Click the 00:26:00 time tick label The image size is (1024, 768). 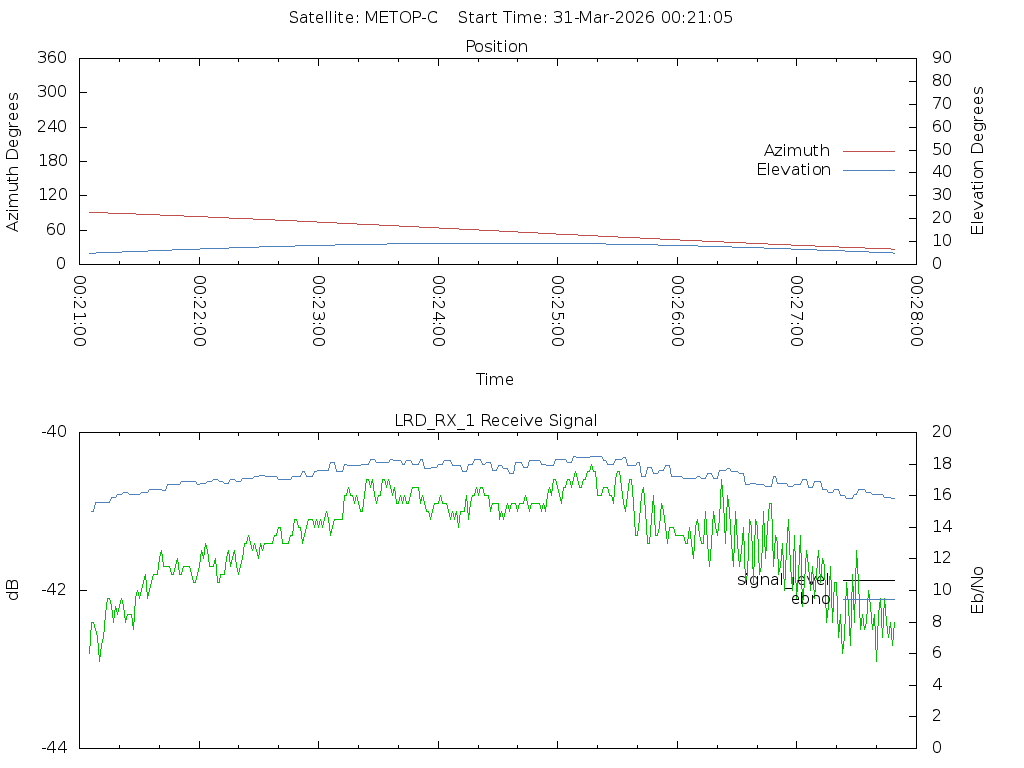point(677,311)
